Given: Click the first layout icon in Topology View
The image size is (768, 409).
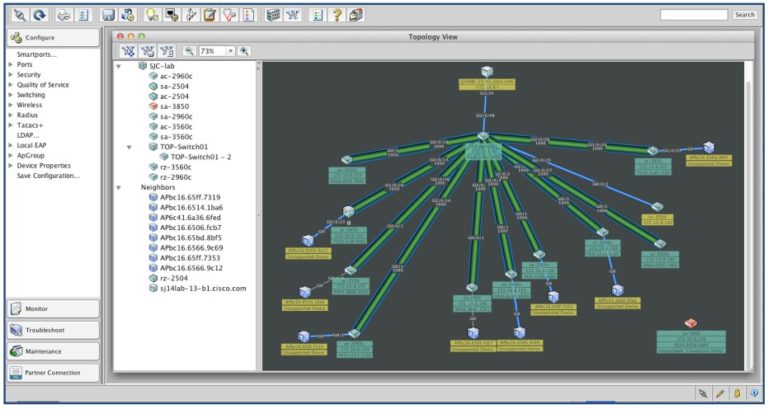Looking at the screenshot, I should pyautogui.click(x=128, y=51).
